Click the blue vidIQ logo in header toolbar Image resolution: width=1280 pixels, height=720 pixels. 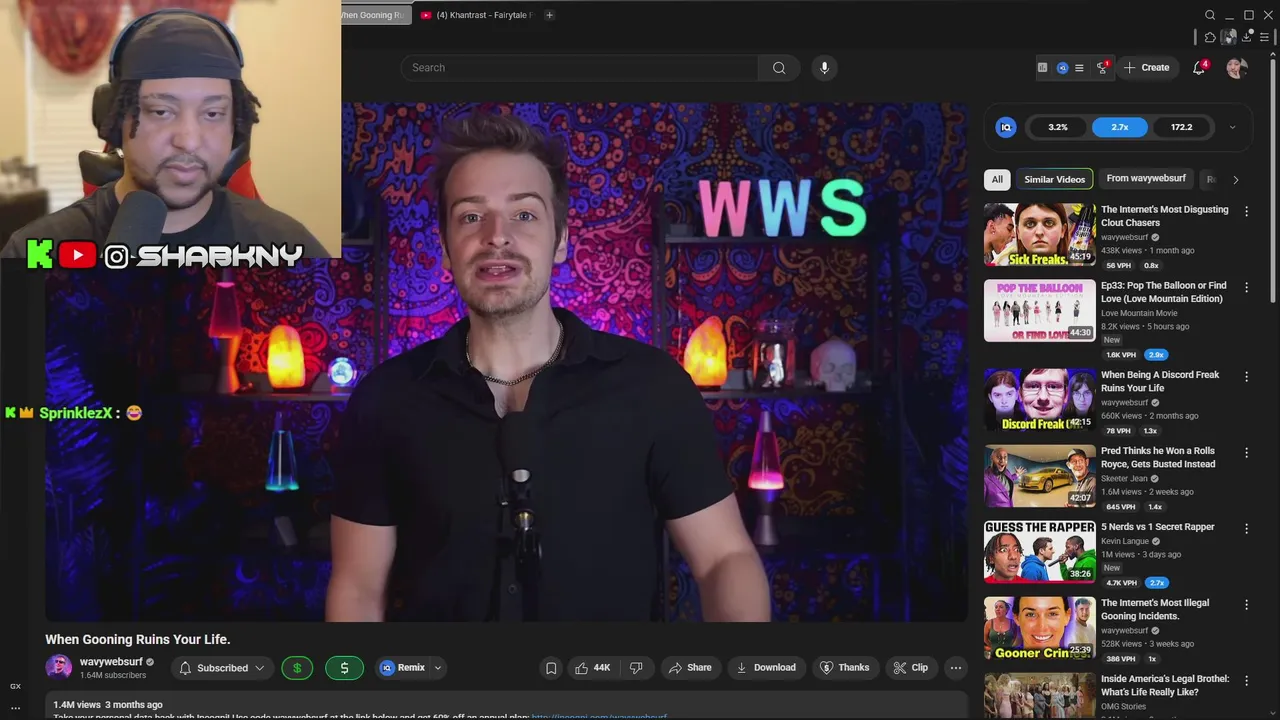click(x=1062, y=68)
